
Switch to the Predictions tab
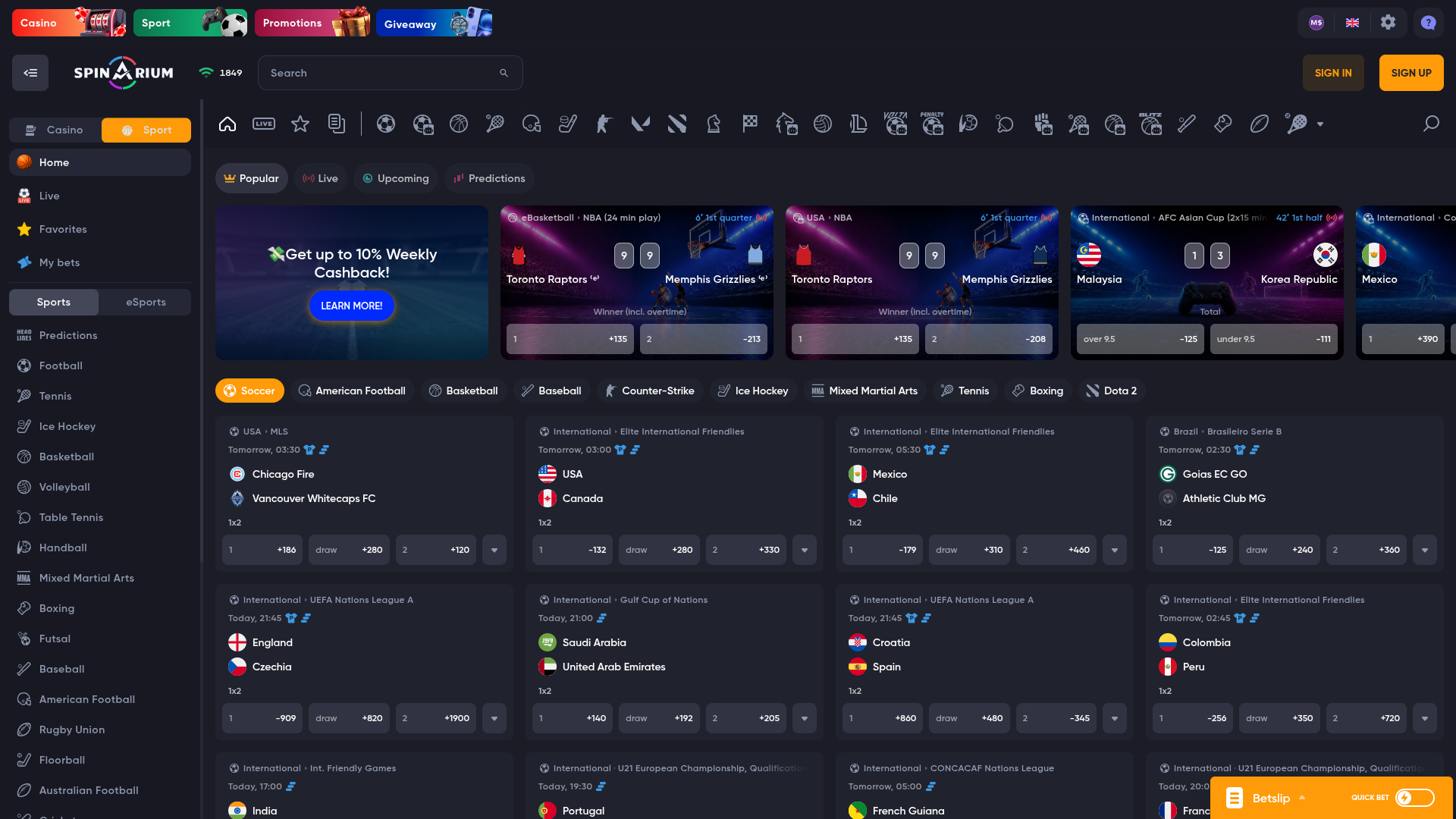pyautogui.click(x=489, y=178)
